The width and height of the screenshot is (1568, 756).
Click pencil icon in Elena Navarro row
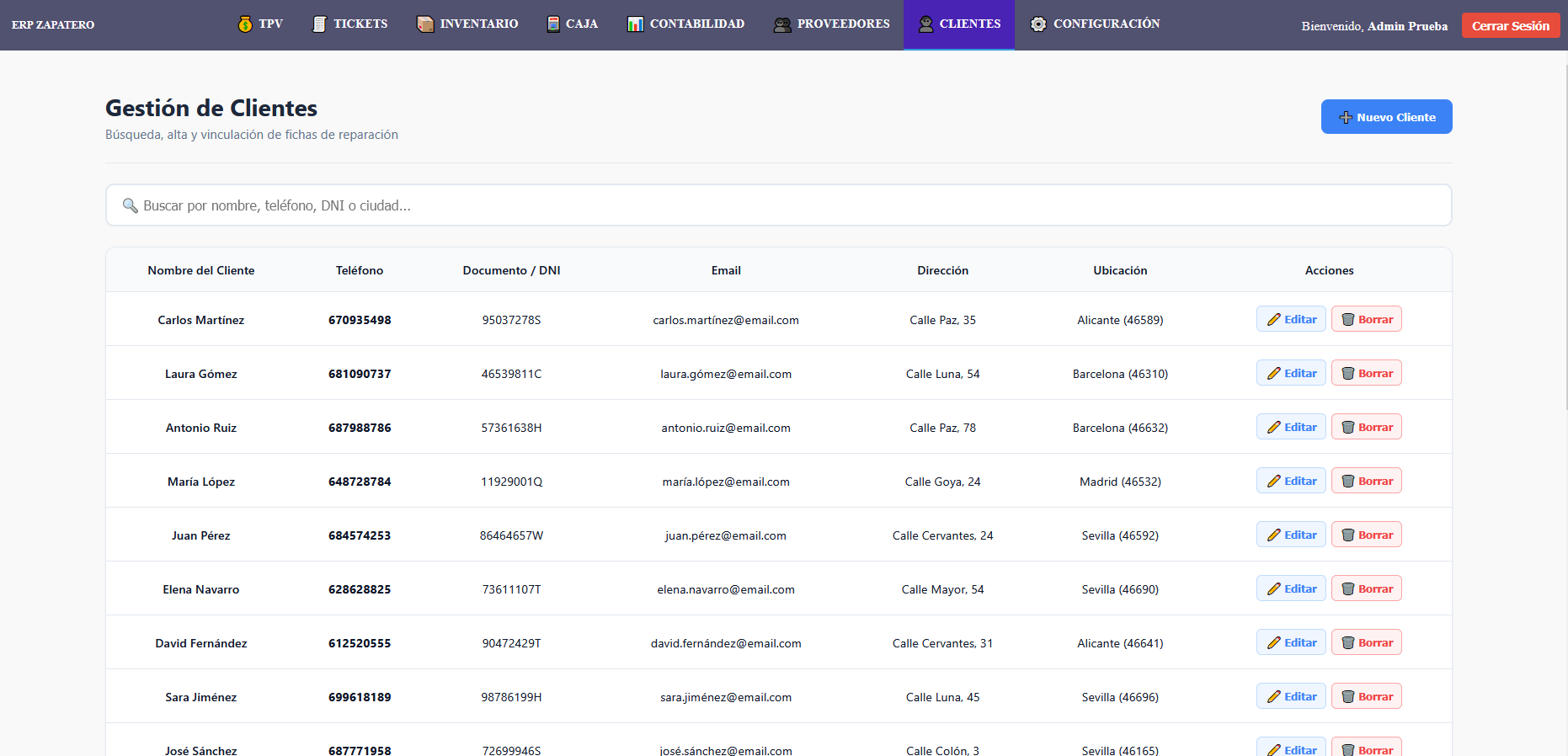click(1274, 588)
